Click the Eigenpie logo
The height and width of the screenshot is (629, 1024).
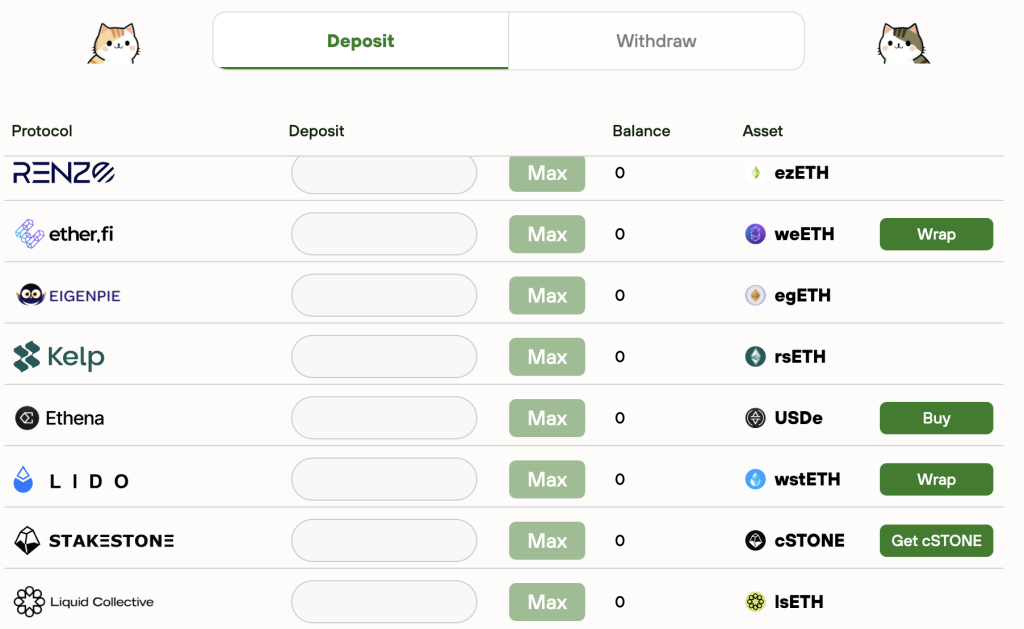31,295
